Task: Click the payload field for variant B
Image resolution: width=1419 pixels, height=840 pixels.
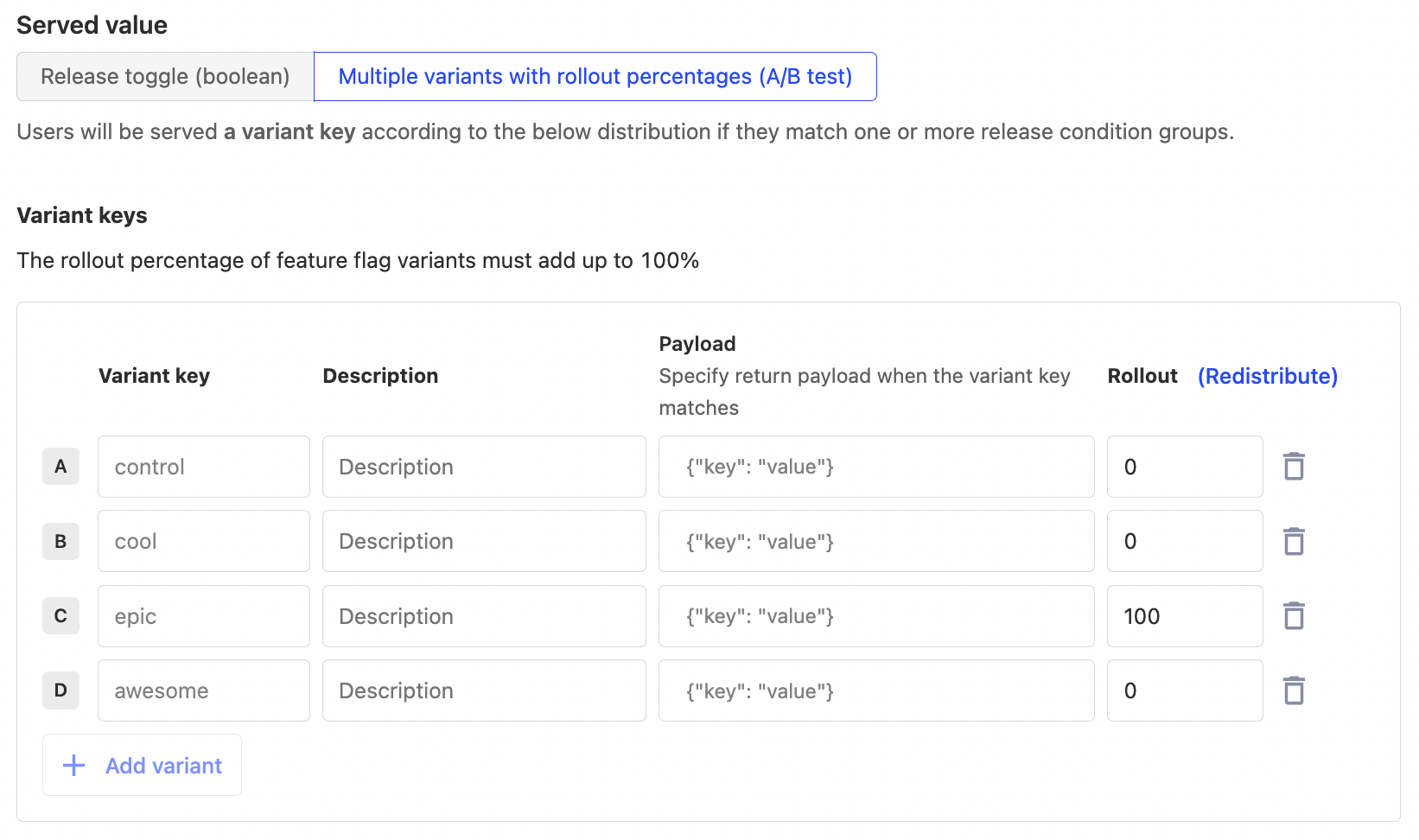Action: click(x=876, y=542)
